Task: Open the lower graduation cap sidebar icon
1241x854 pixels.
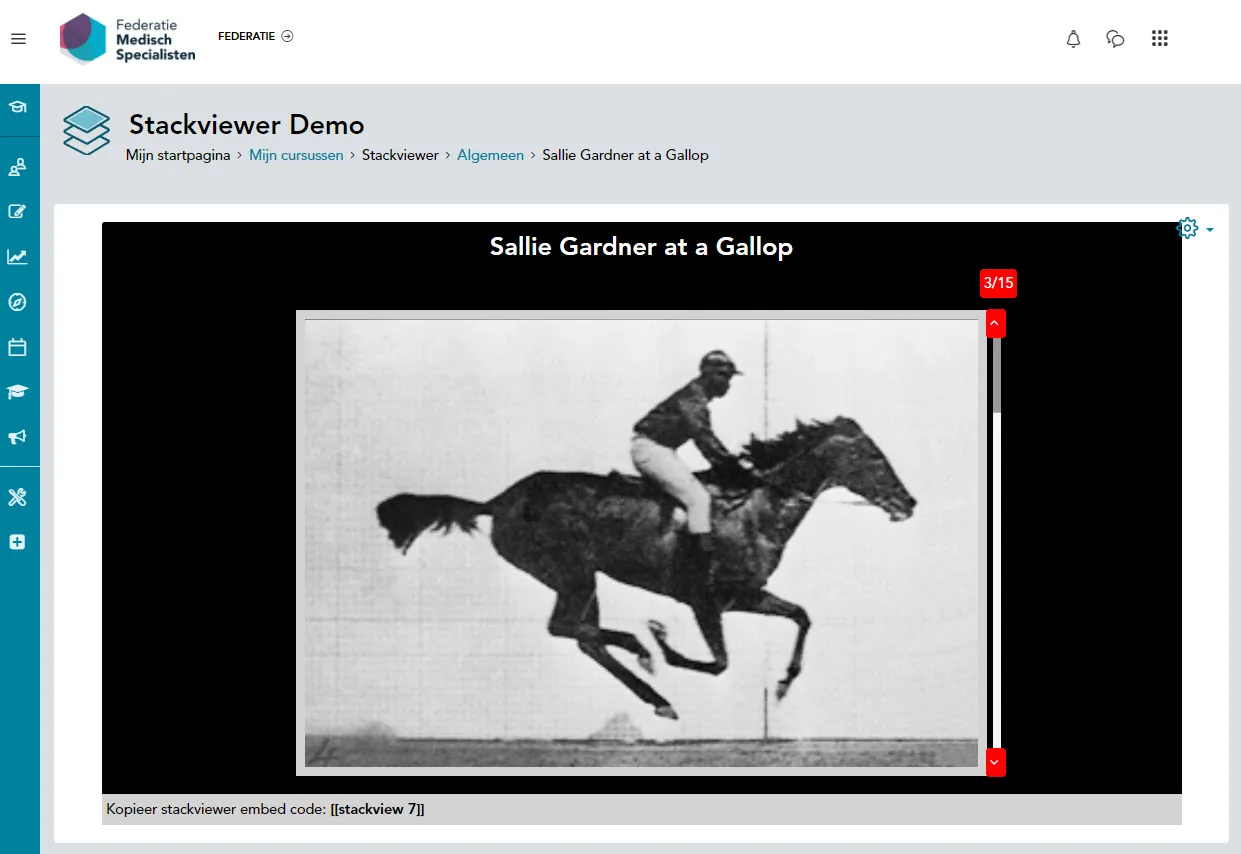Action: (x=17, y=392)
